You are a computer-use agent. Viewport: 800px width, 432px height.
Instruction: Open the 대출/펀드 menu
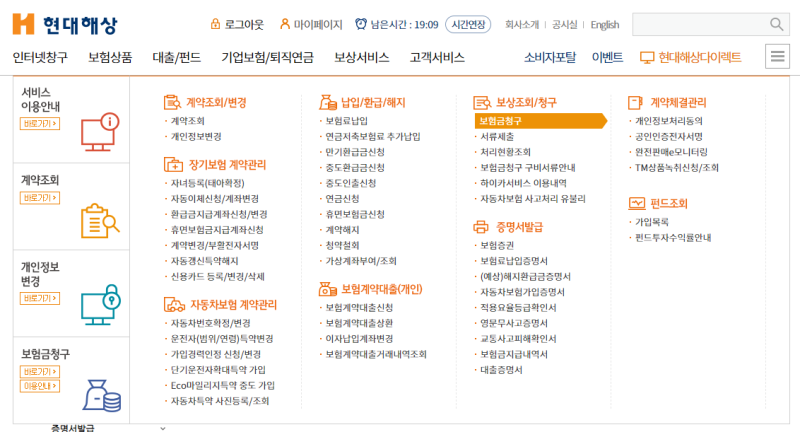[177, 57]
